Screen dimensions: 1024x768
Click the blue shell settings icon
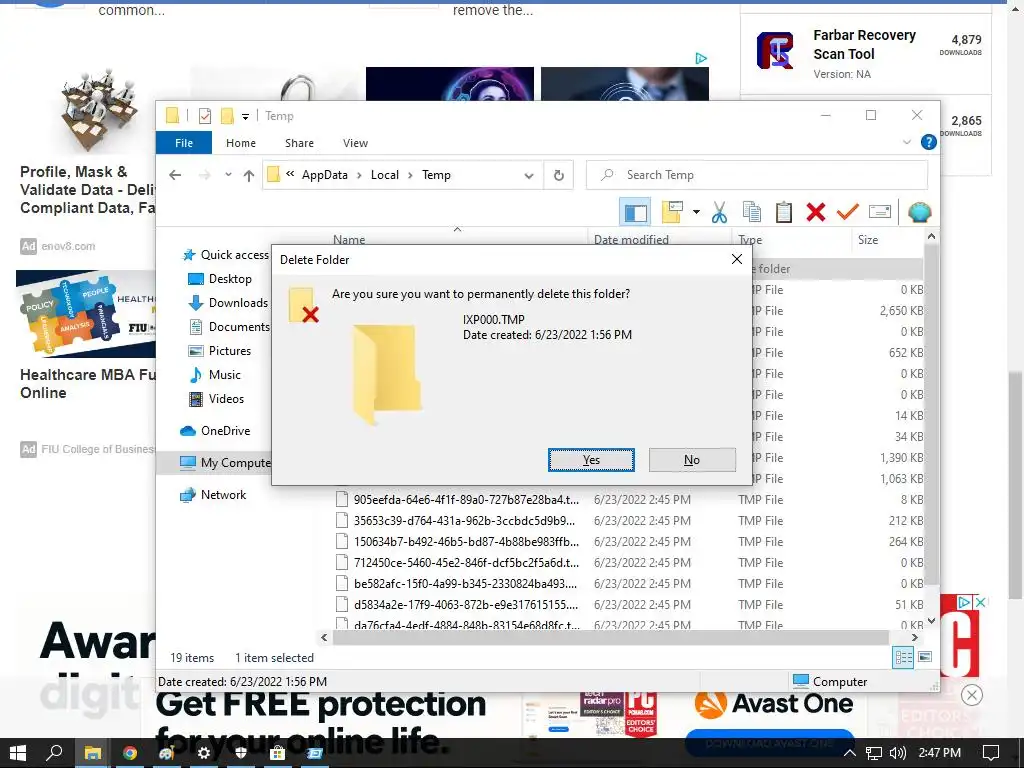[x=919, y=212]
